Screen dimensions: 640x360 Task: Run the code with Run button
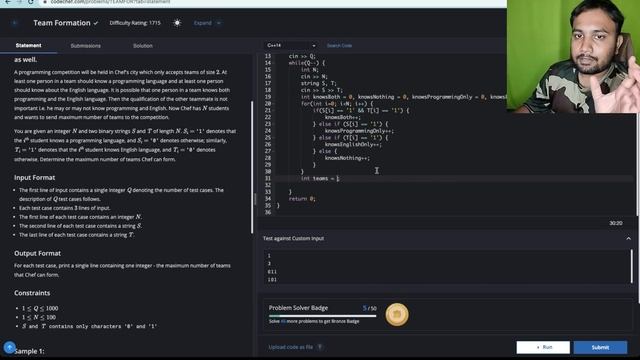pos(543,347)
